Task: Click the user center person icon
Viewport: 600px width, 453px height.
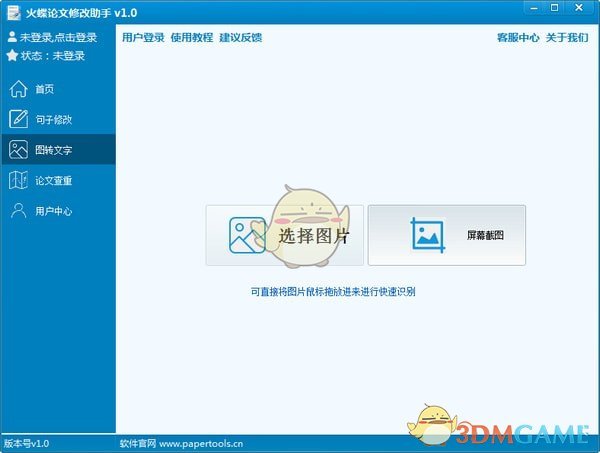Action: pos(18,211)
